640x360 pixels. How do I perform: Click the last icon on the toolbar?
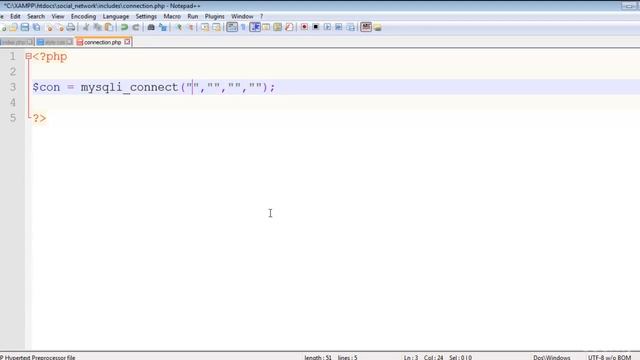(378, 27)
